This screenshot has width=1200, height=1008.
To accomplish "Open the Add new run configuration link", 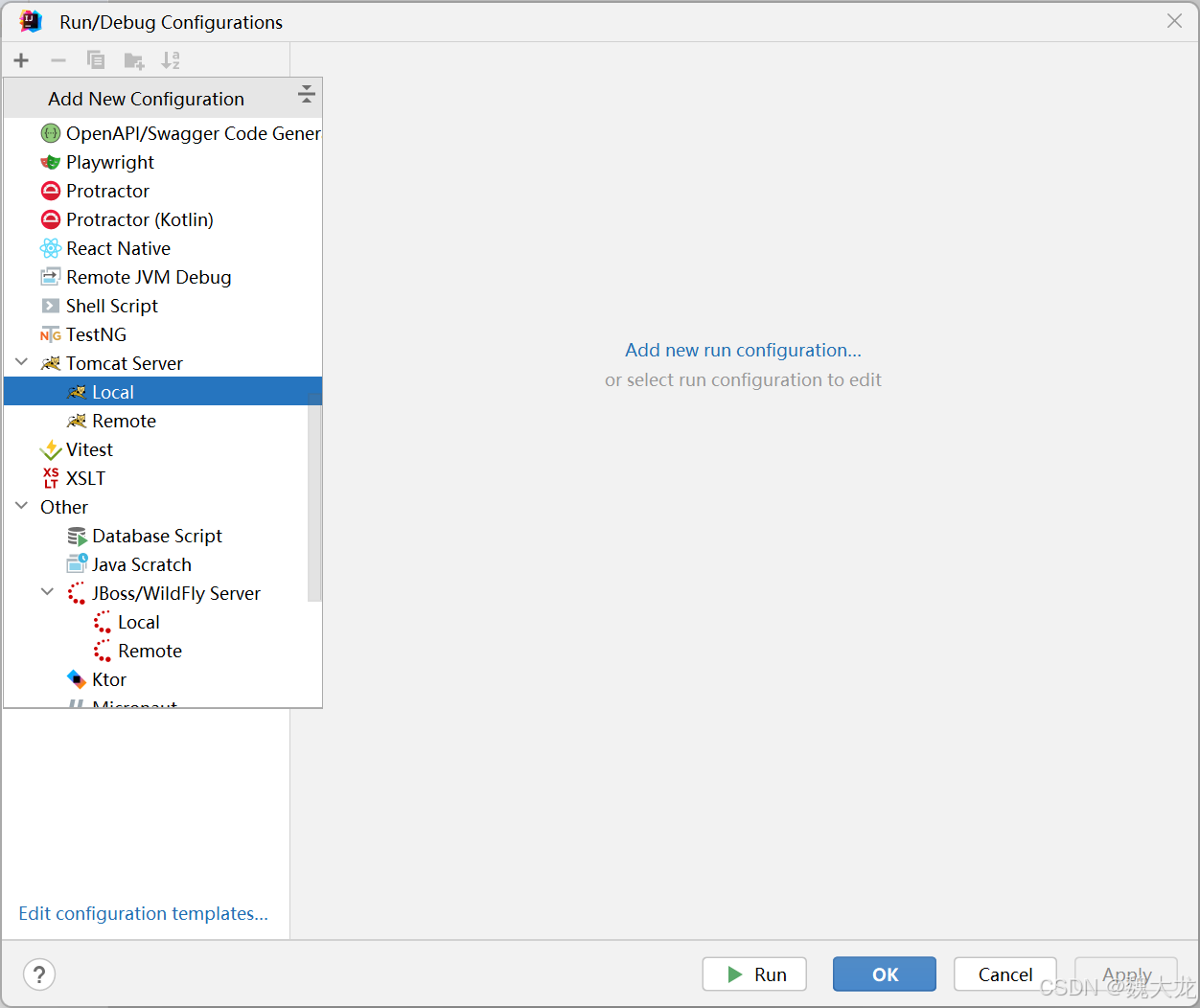I will point(743,350).
